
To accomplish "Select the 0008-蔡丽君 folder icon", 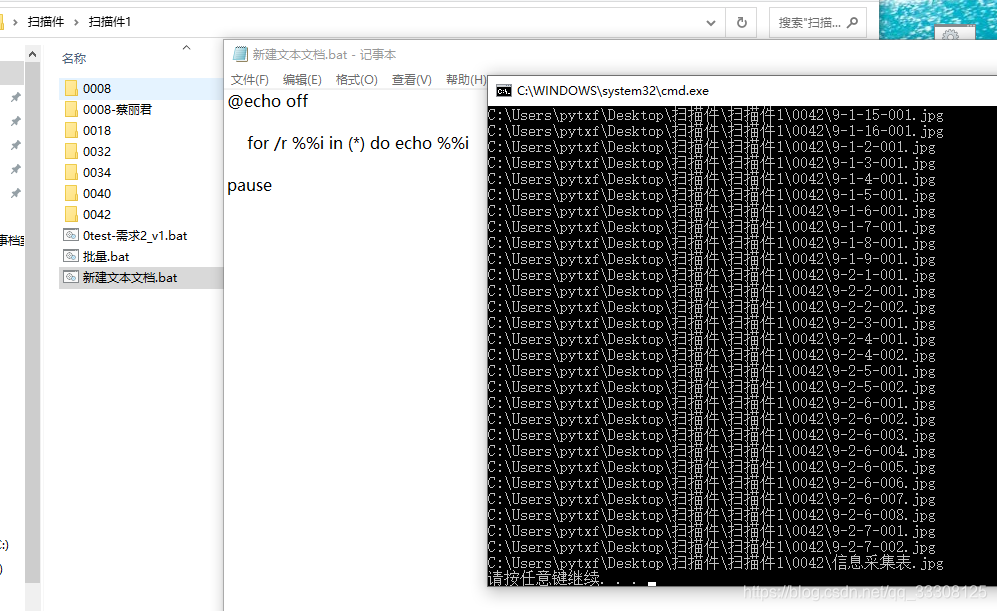I will pos(71,109).
